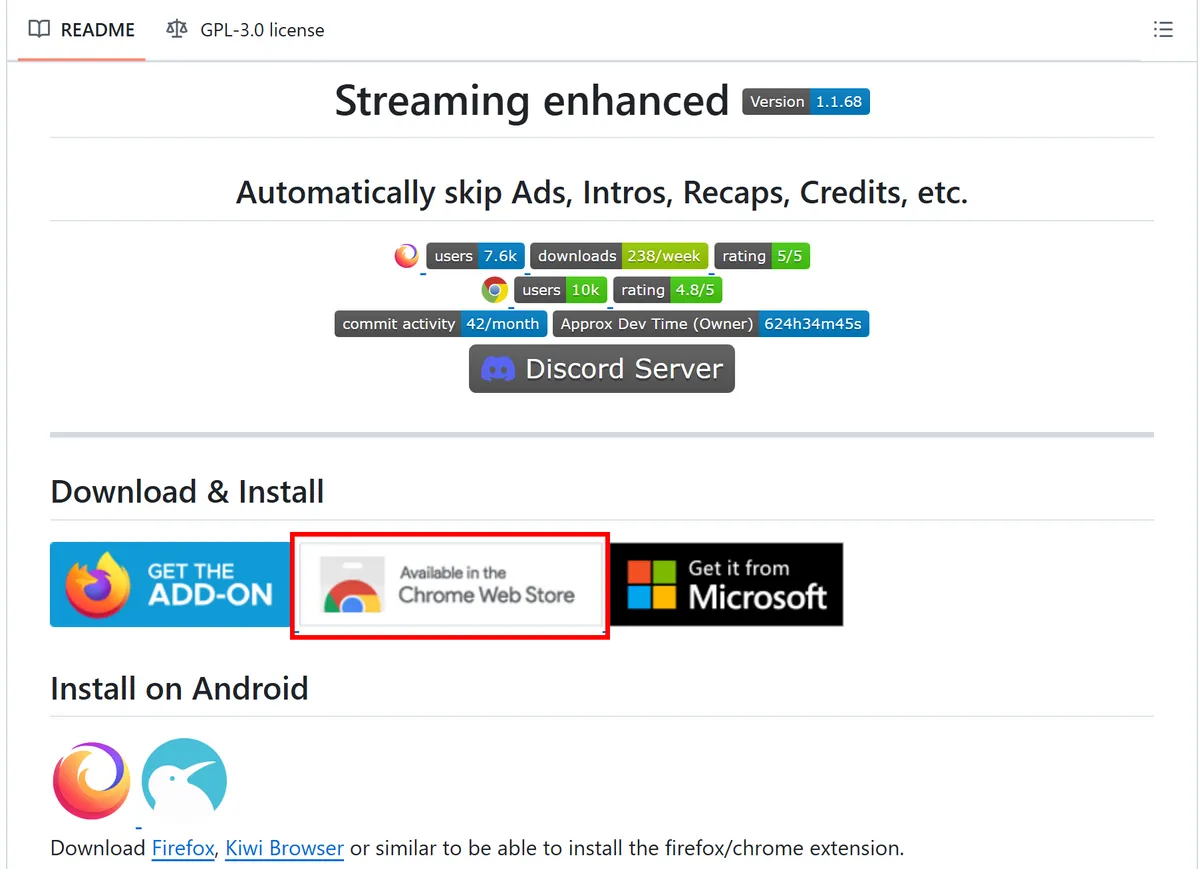
Task: Click the Install on Android heading
Action: 180,689
